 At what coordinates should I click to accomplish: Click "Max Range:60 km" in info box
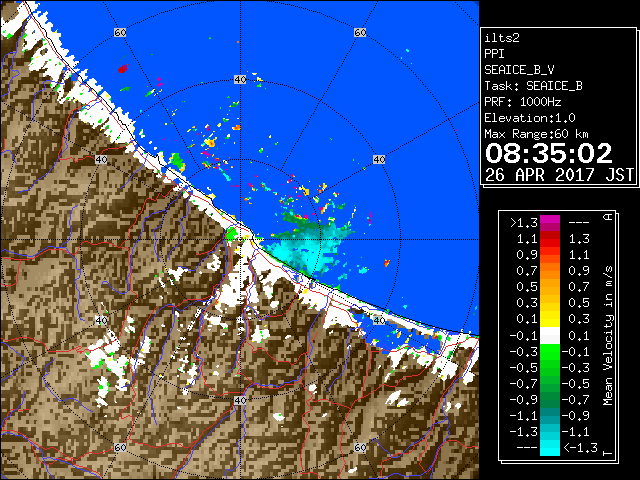(536, 134)
